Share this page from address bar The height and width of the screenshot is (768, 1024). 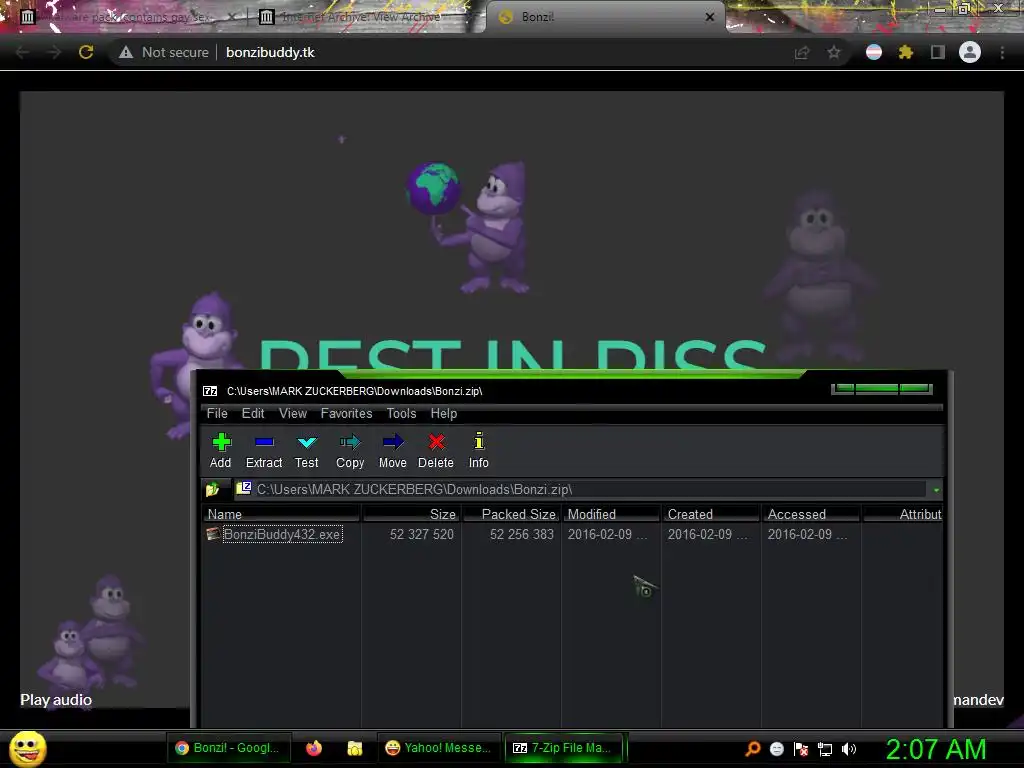(802, 52)
